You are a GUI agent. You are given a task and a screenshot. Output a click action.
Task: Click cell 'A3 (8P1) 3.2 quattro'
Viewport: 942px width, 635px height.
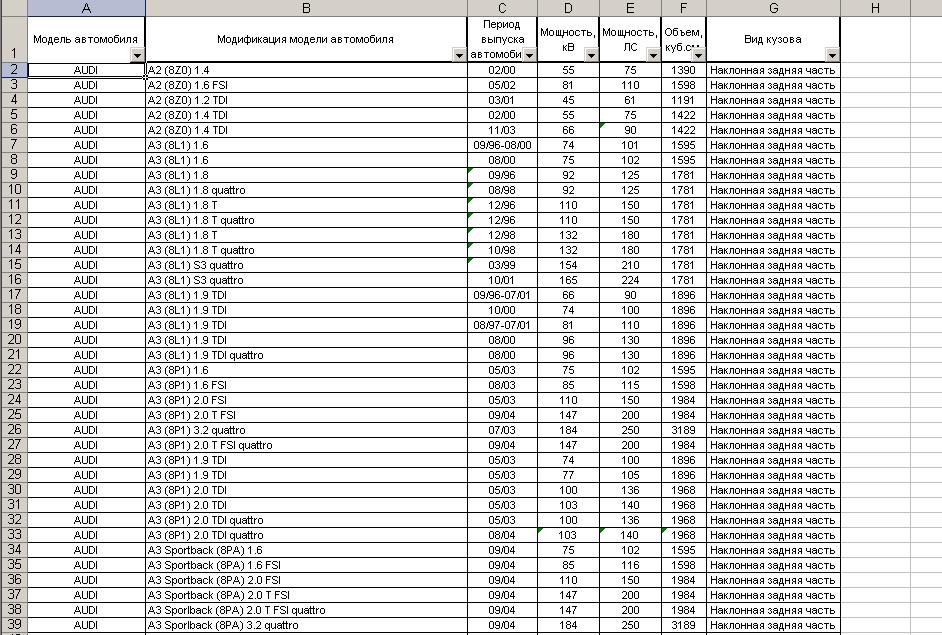[x=306, y=431]
